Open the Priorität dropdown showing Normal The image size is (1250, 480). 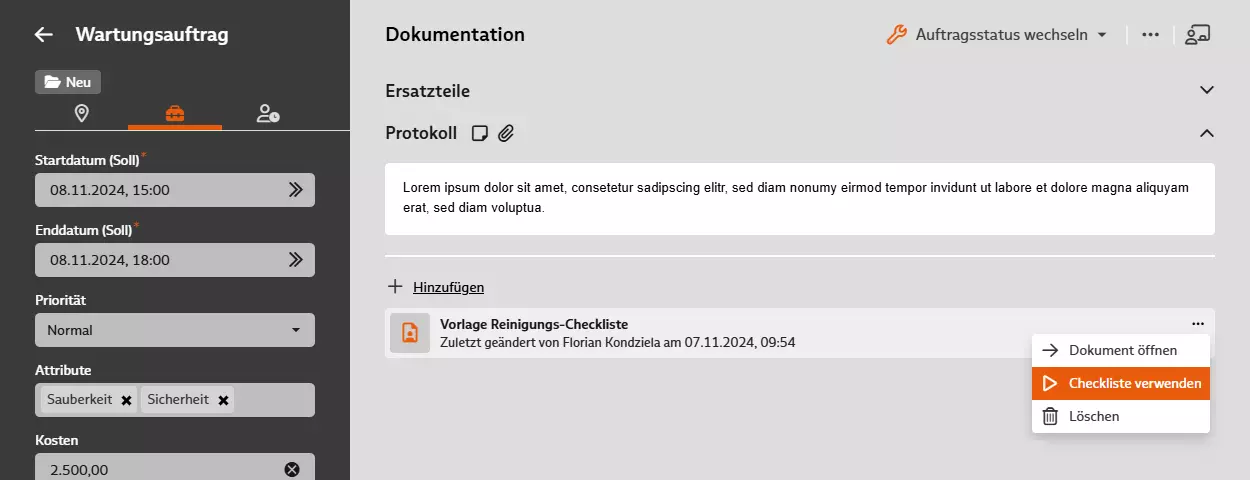click(x=175, y=330)
